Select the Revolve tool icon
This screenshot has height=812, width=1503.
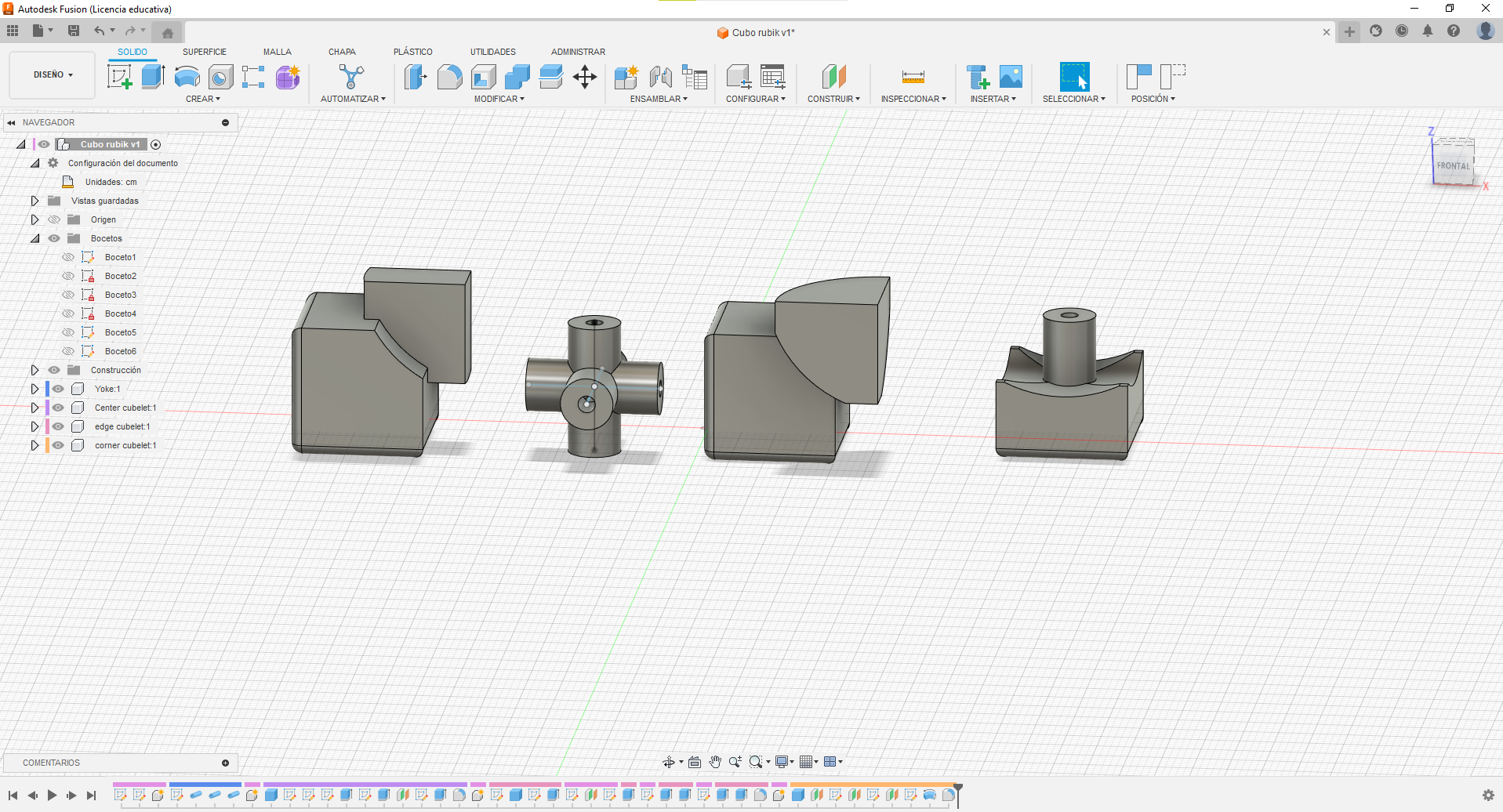tap(187, 77)
